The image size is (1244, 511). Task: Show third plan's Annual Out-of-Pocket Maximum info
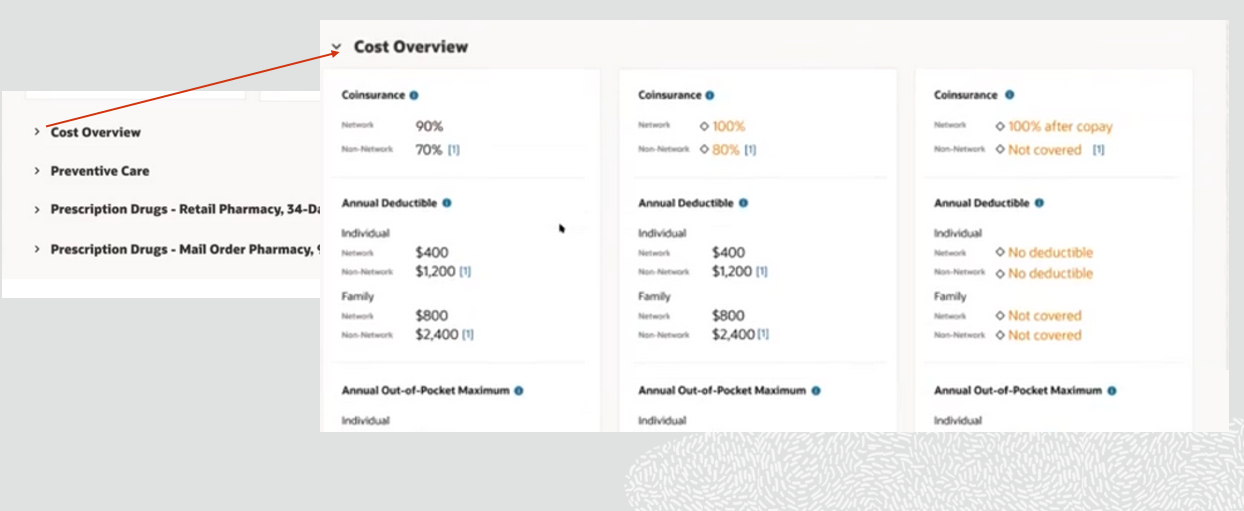pyautogui.click(x=1112, y=391)
